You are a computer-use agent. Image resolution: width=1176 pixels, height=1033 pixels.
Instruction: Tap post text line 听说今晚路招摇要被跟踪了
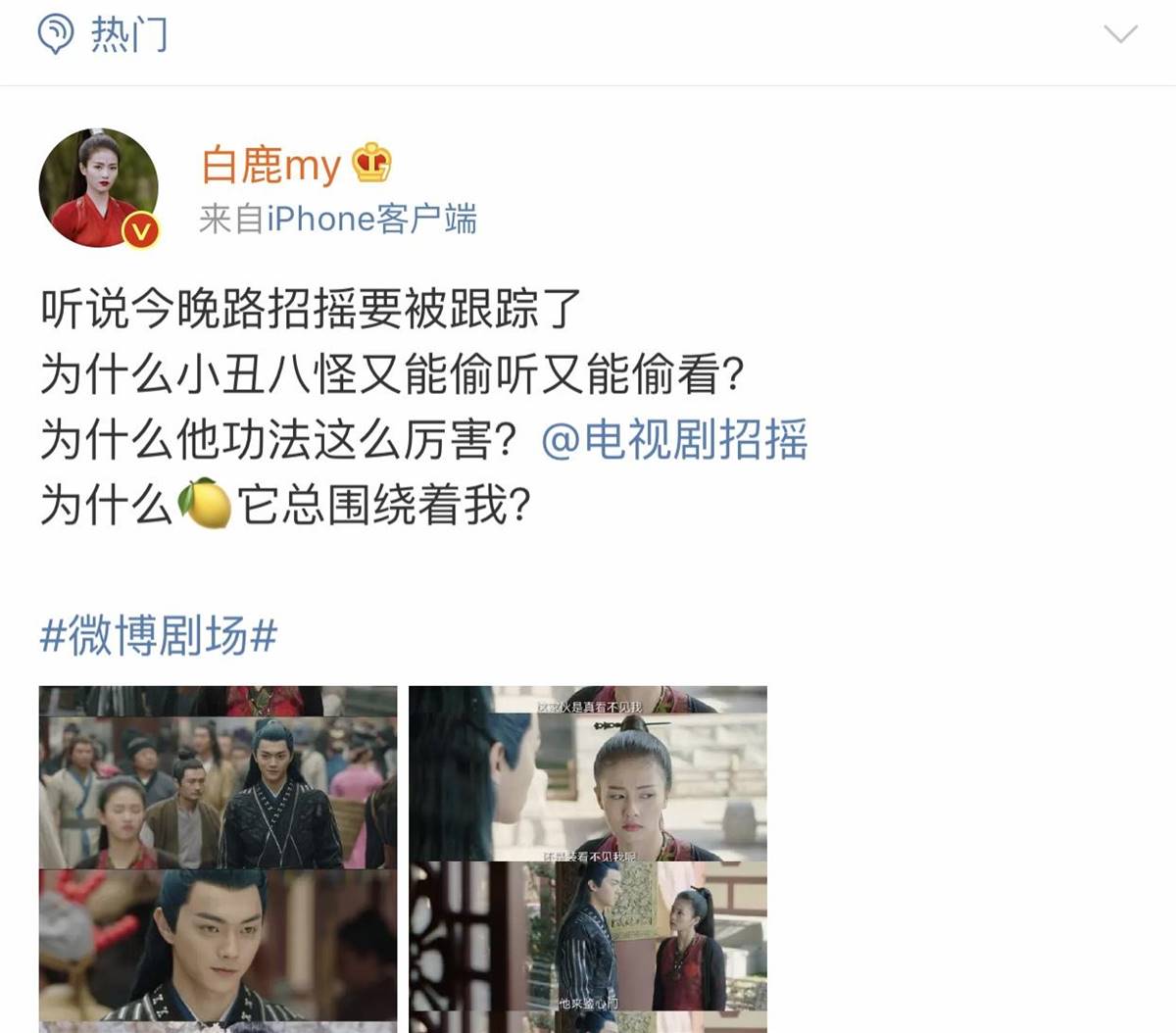tap(312, 309)
